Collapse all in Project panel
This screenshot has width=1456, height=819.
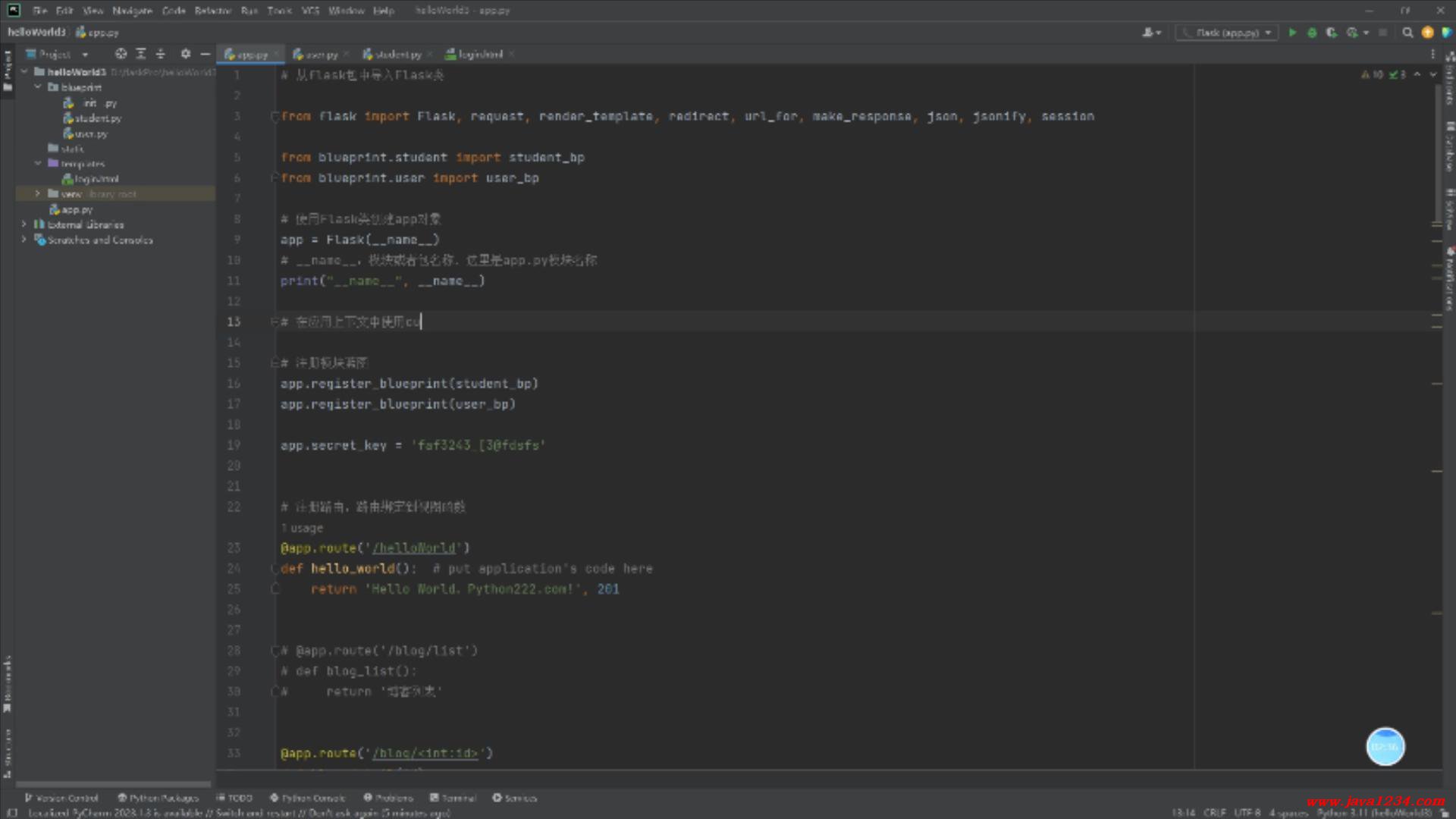pos(160,54)
